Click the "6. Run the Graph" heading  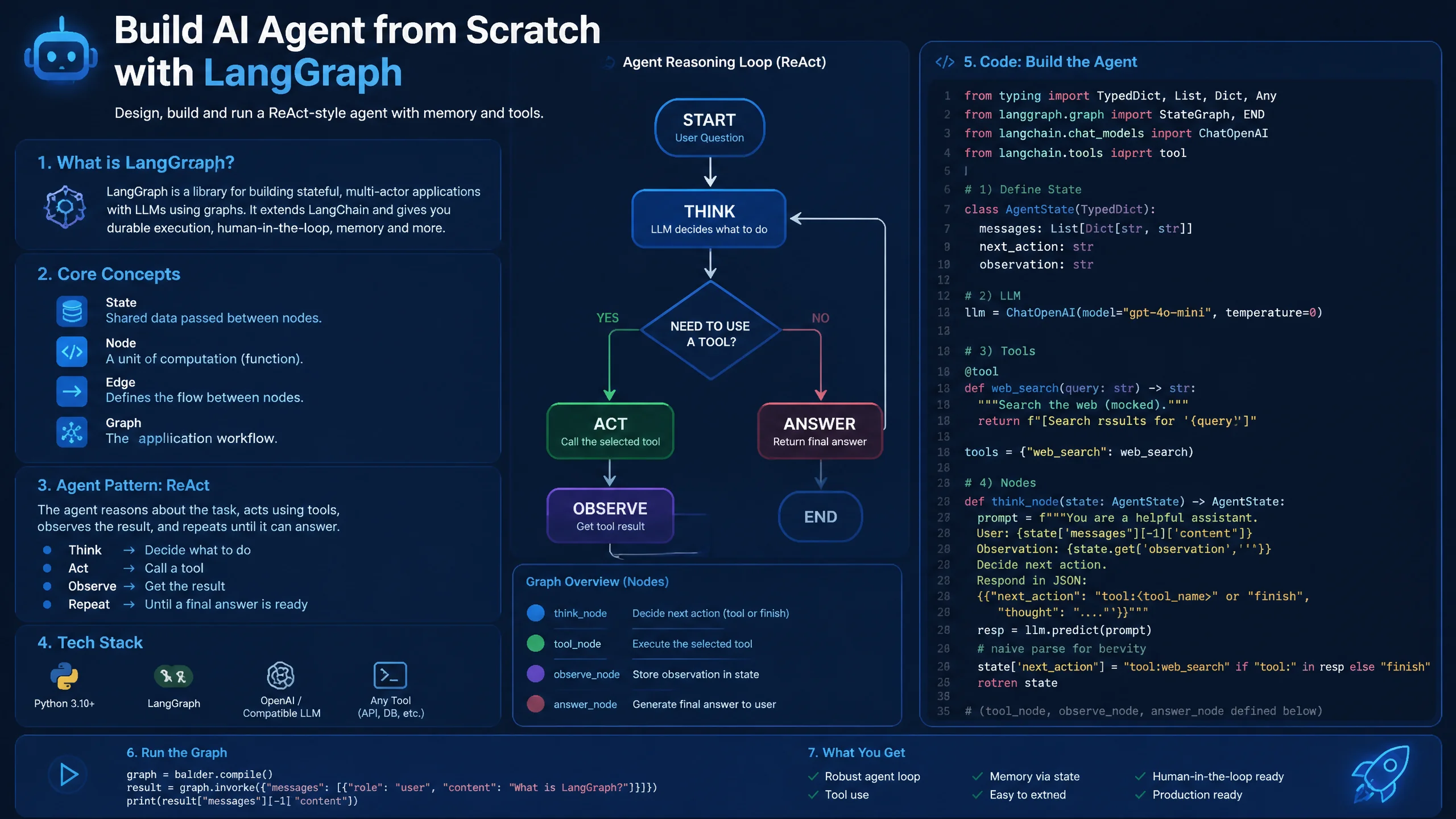(x=176, y=752)
